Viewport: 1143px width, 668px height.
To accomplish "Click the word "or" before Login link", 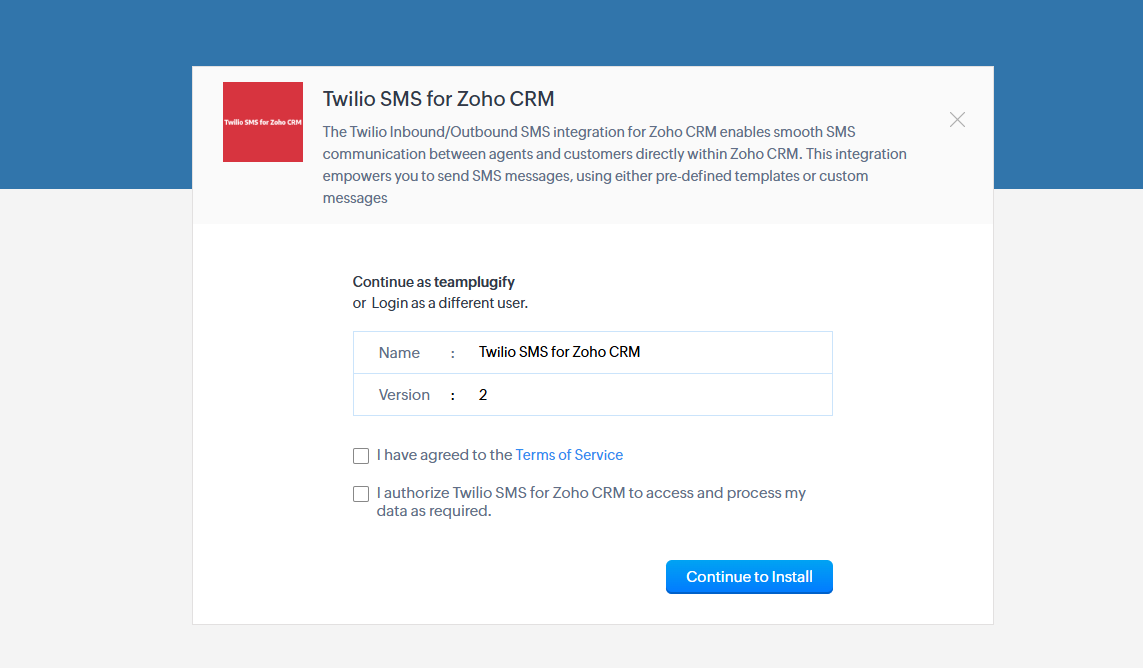I will click(359, 302).
